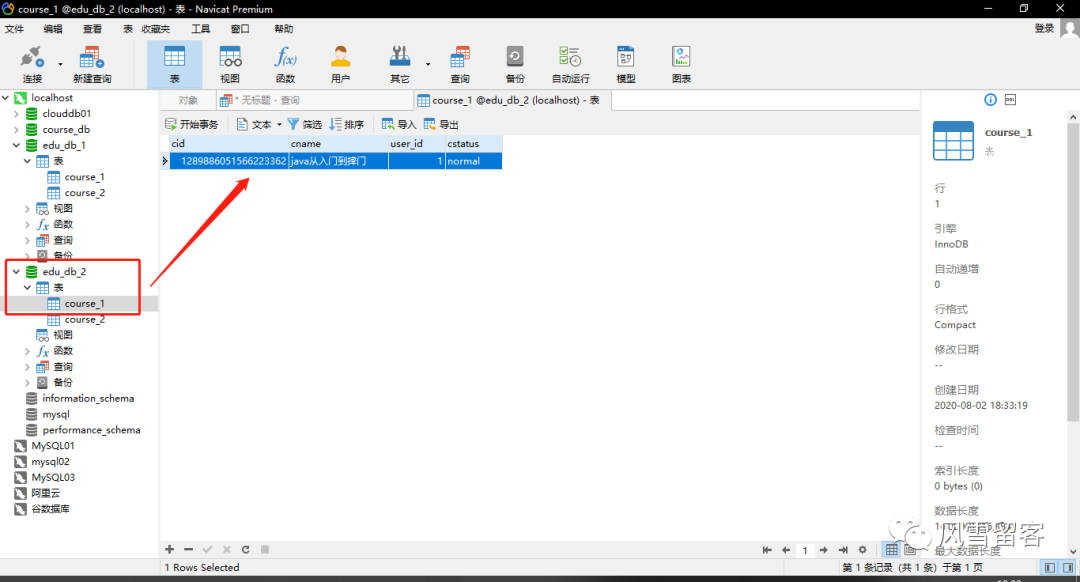Open the 工具 (Tools) menu
1080x582 pixels.
pyautogui.click(x=200, y=29)
